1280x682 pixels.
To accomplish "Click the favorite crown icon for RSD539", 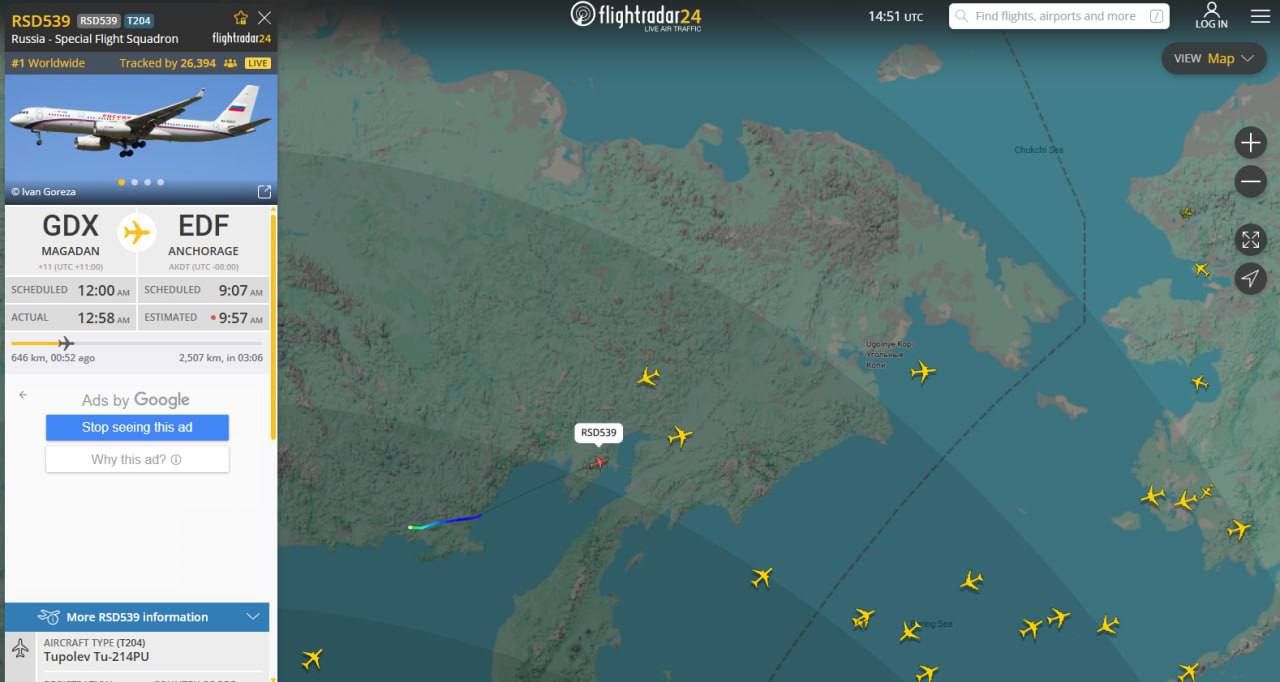I will 240,18.
